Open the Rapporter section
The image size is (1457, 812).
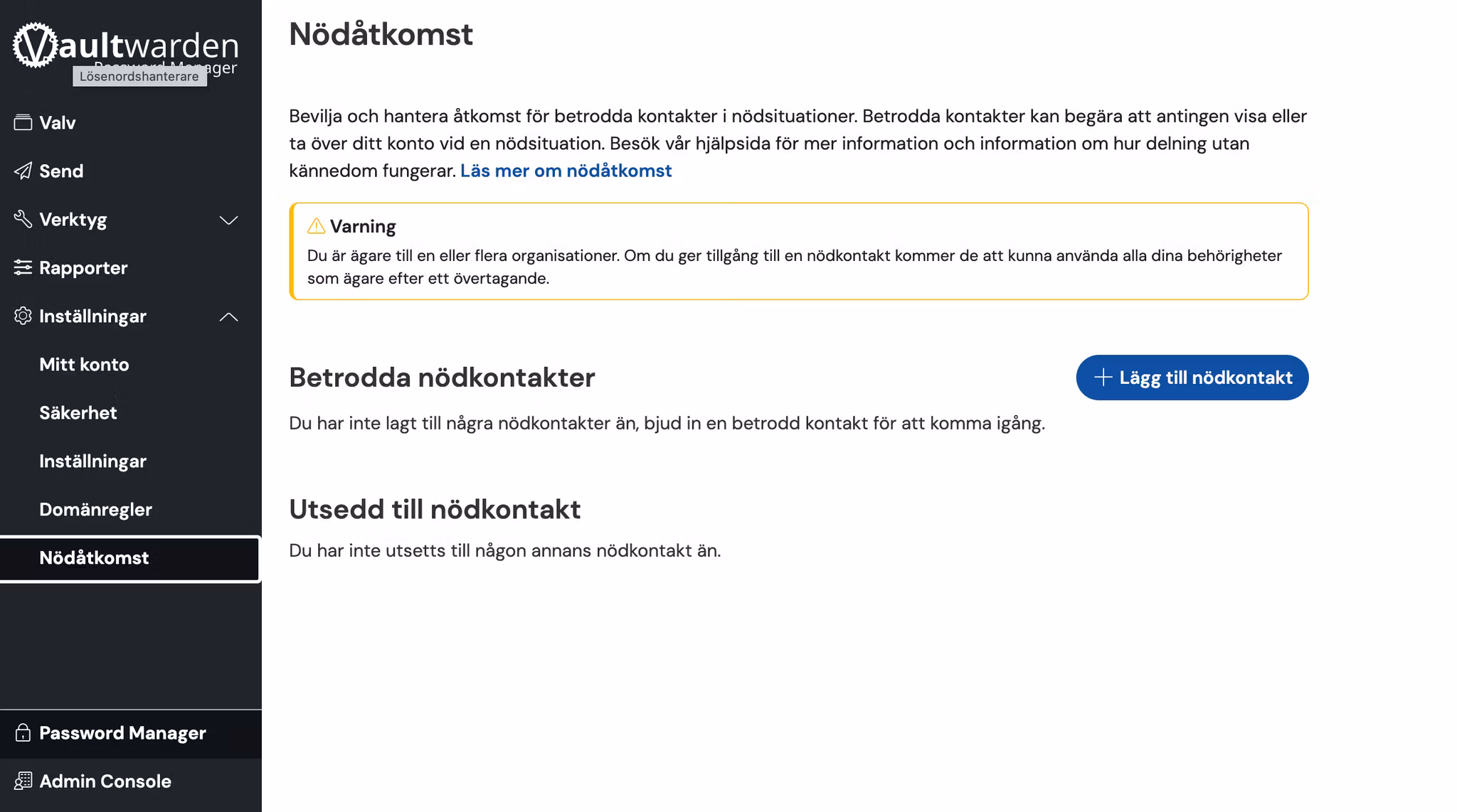(x=83, y=267)
